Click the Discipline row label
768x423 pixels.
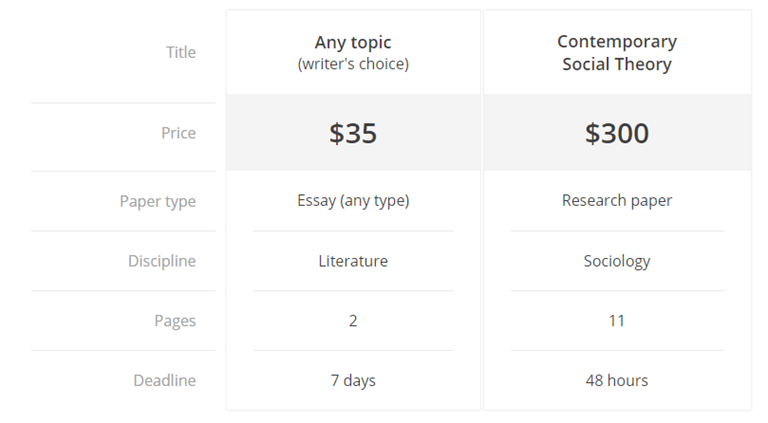tap(162, 261)
